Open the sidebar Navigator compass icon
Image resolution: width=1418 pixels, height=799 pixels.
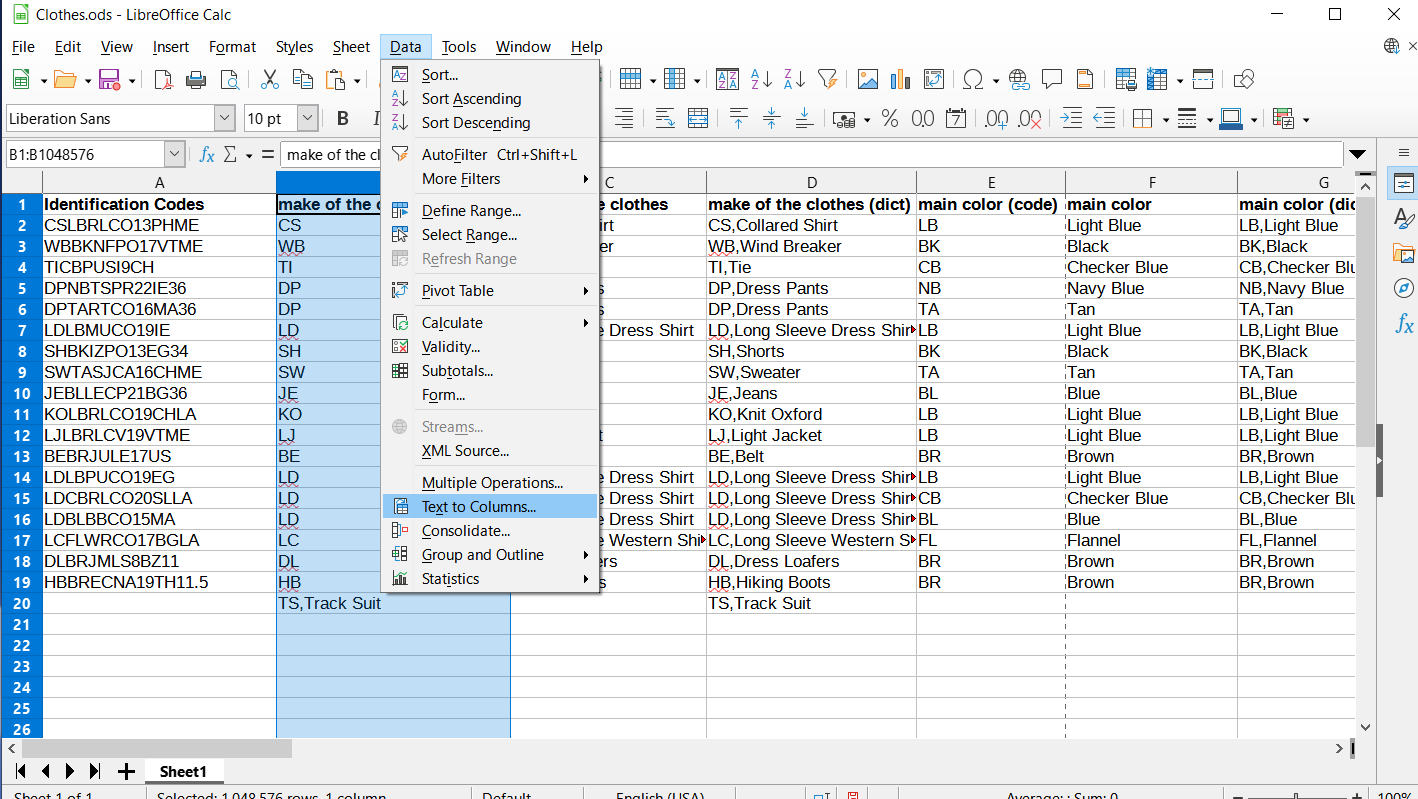(1403, 288)
